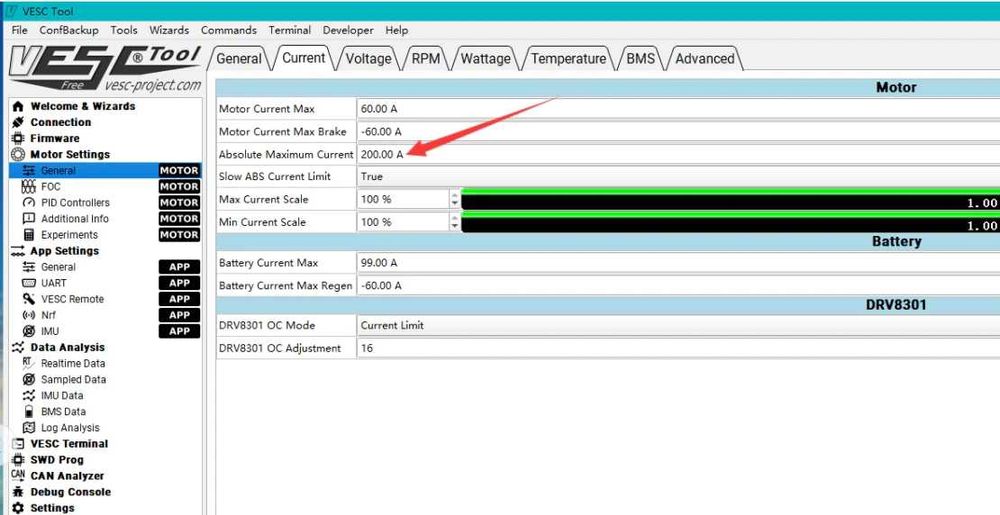Select General under App Settings

pyautogui.click(x=105, y=267)
